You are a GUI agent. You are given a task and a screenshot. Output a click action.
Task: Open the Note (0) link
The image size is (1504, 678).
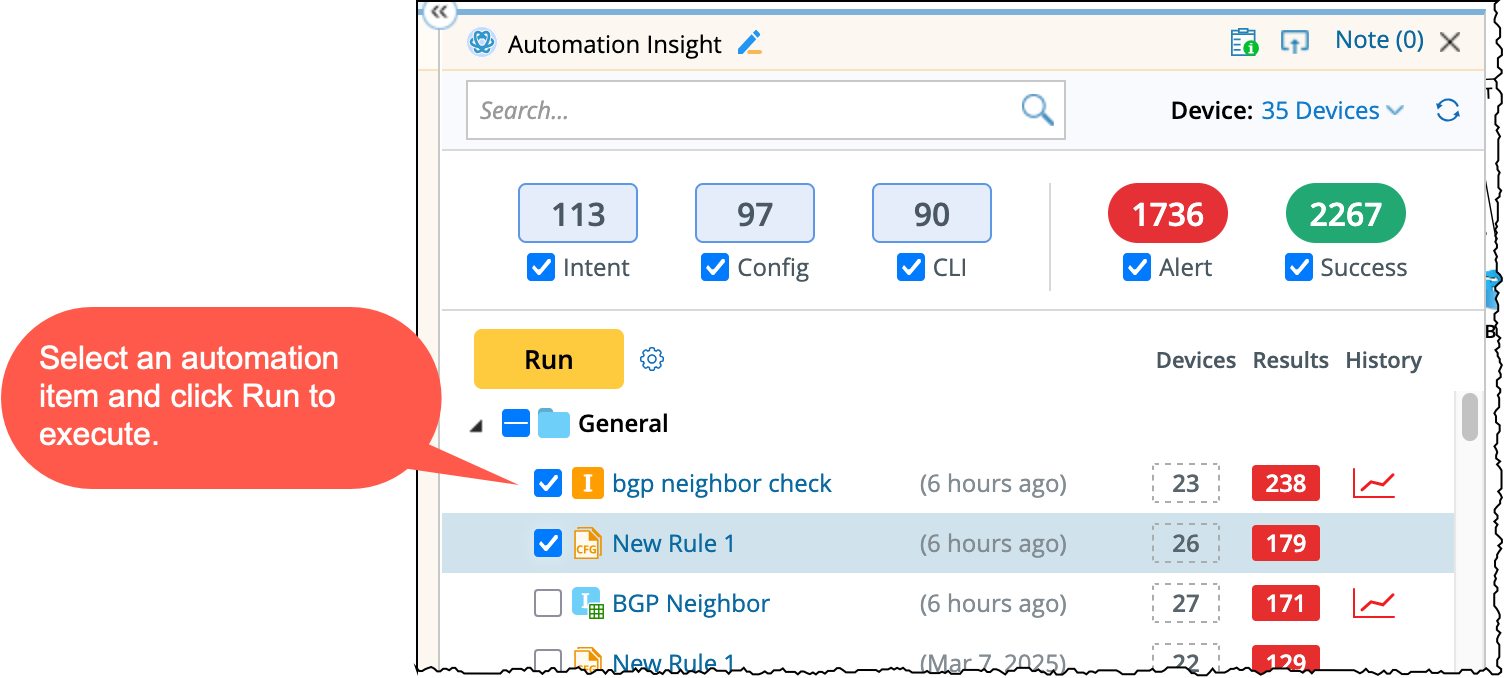point(1379,41)
